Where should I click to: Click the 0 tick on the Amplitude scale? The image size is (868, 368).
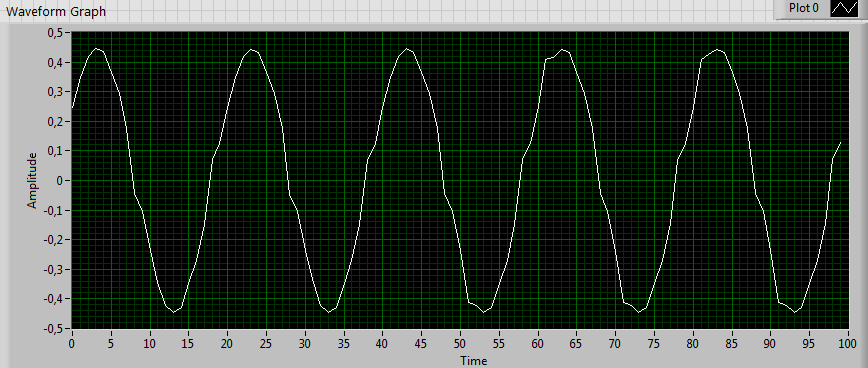60,181
